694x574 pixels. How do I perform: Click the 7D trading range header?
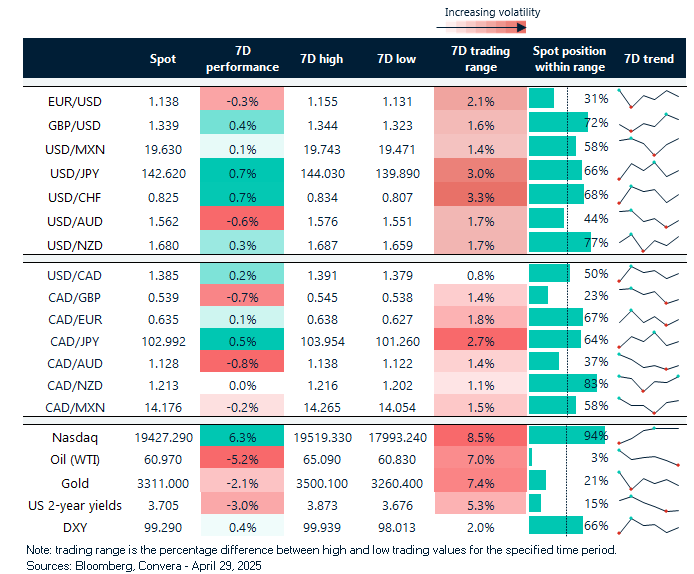point(475,59)
